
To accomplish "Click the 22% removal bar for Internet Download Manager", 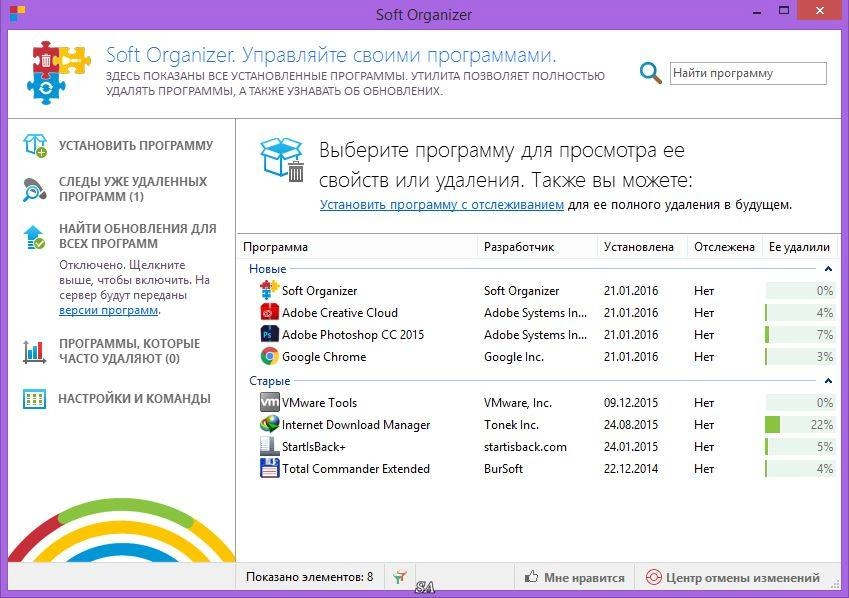I will tap(800, 425).
